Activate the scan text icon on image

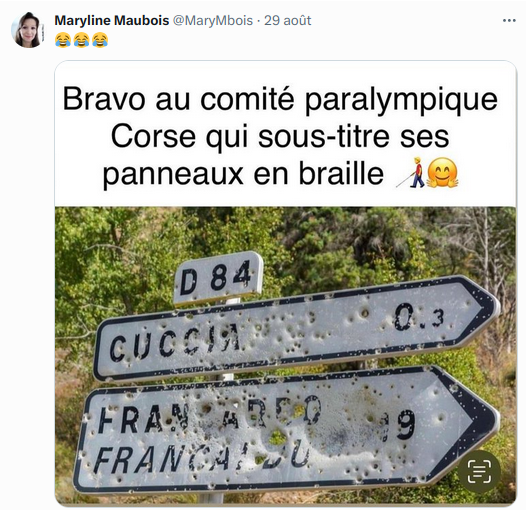pyautogui.click(x=479, y=471)
